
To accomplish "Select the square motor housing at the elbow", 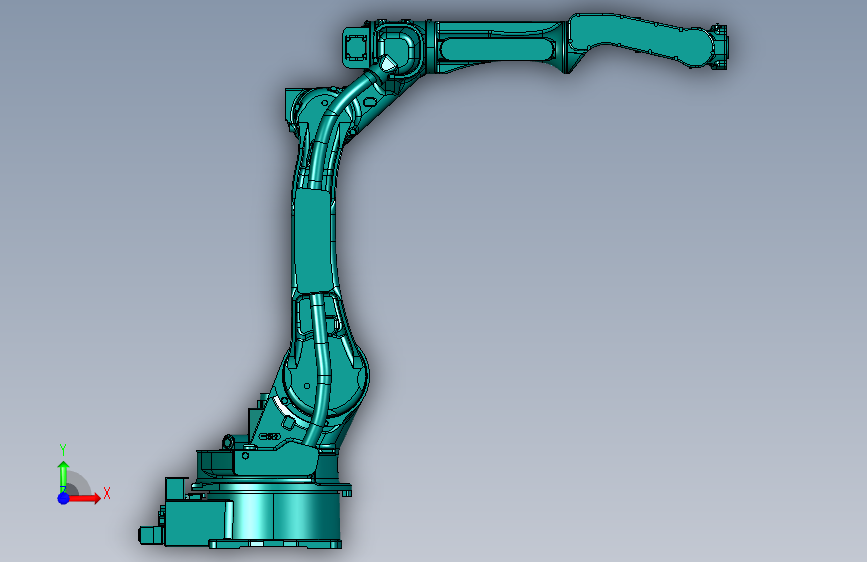I will click(x=356, y=47).
